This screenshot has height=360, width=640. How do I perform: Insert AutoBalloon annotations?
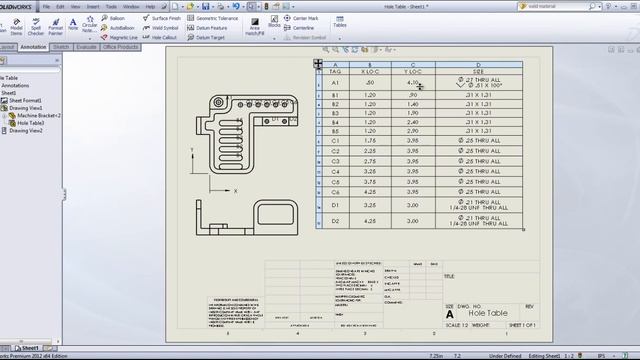tap(118, 28)
